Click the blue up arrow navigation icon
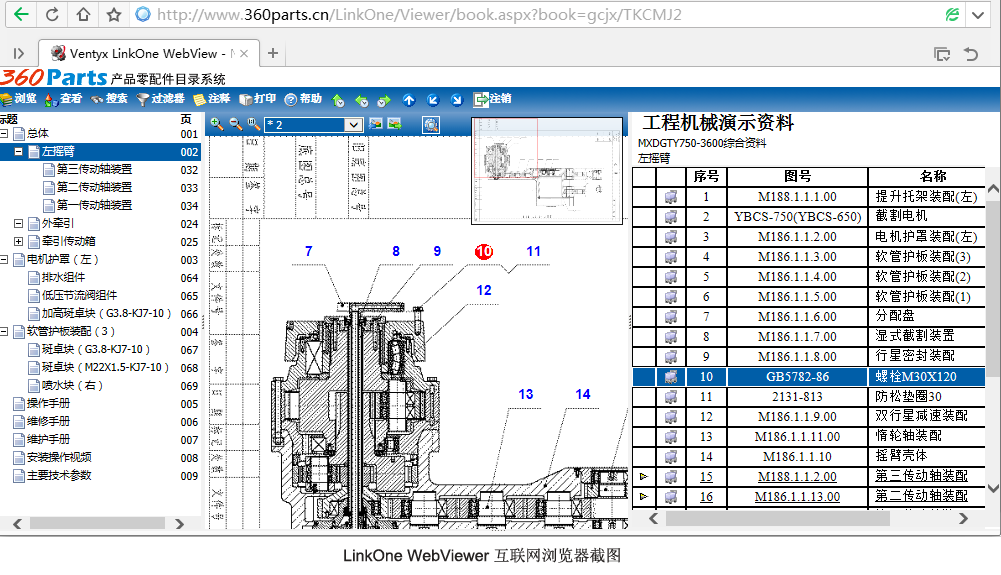Viewport: 1001px width, 575px height. click(409, 100)
